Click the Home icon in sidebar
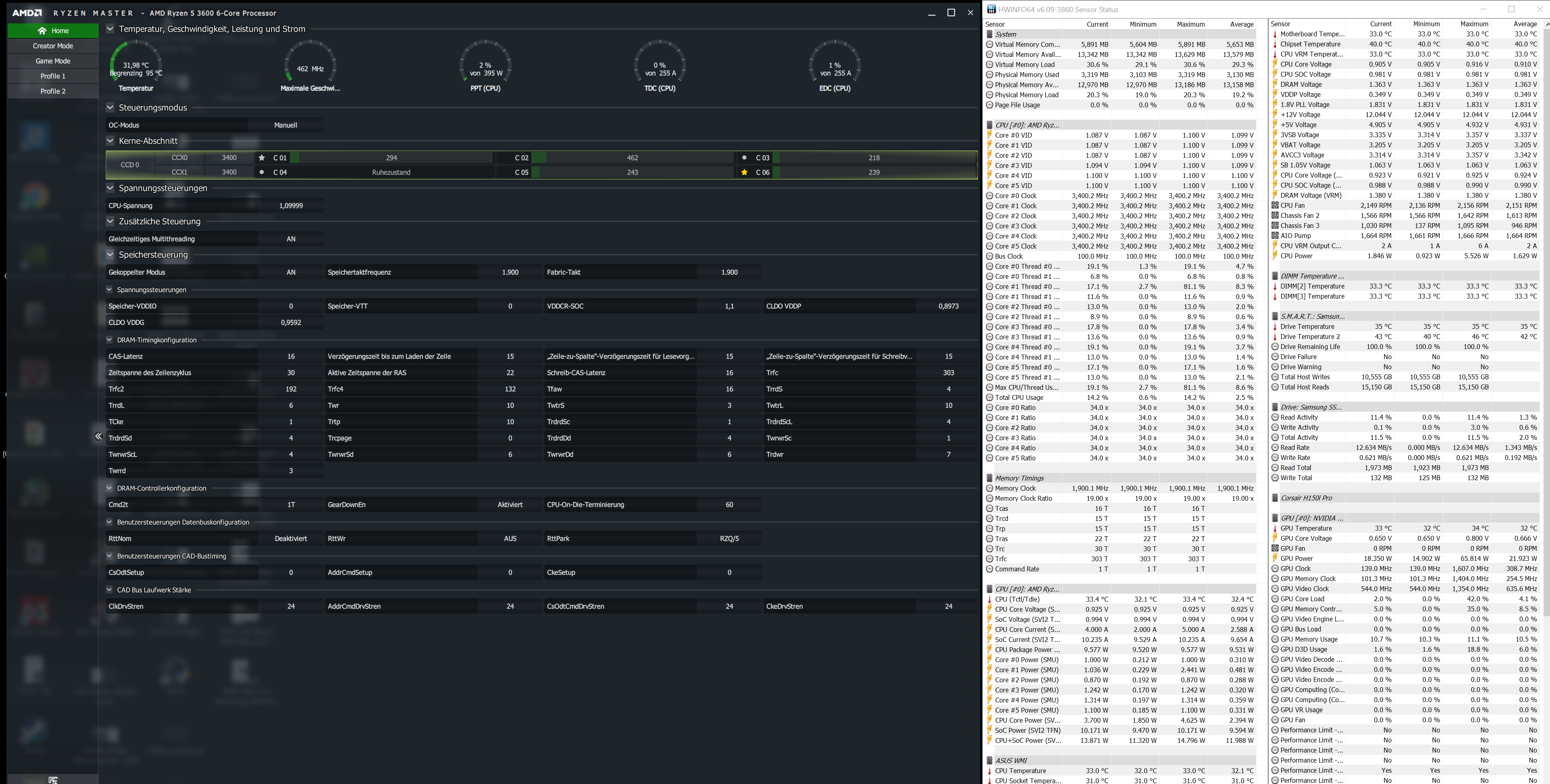Screen dimensions: 1550x784 coord(42,31)
